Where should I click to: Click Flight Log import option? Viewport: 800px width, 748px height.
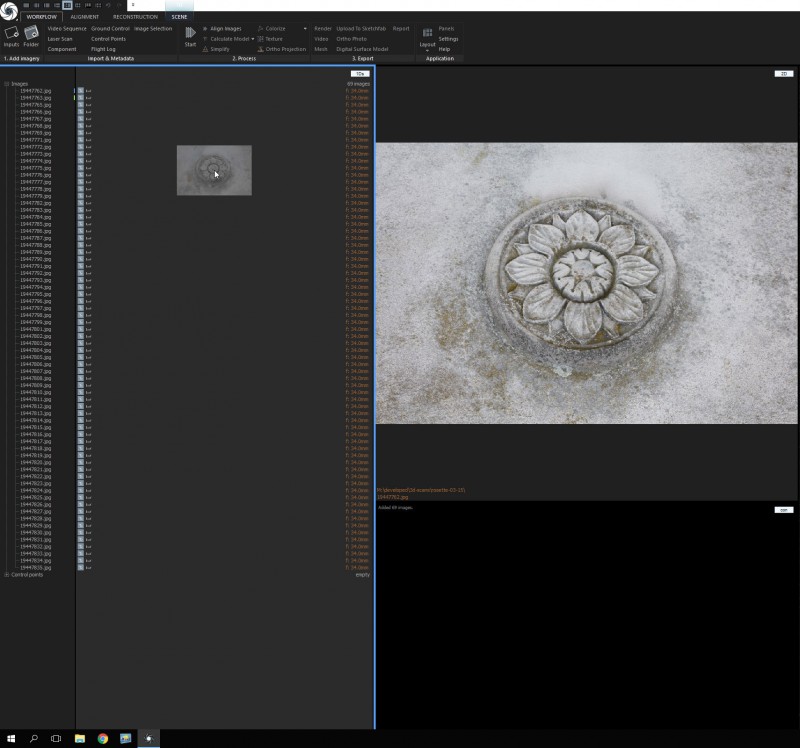coord(103,49)
